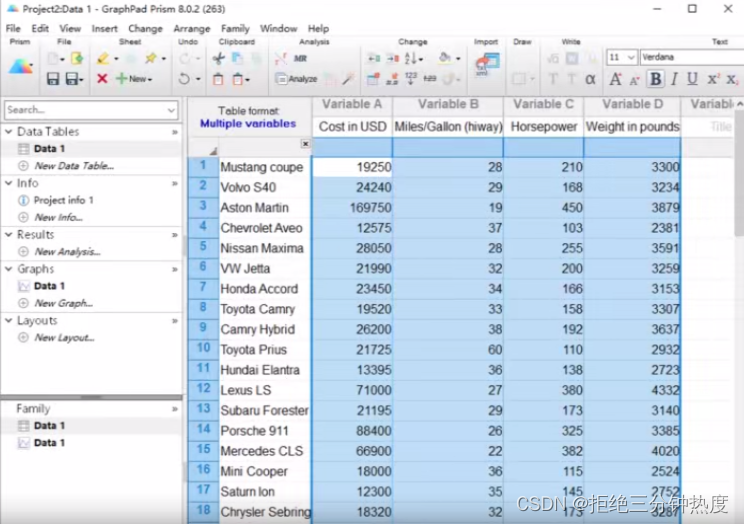Collapse the Layouts section
This screenshot has height=524, width=744.
click(x=9, y=320)
